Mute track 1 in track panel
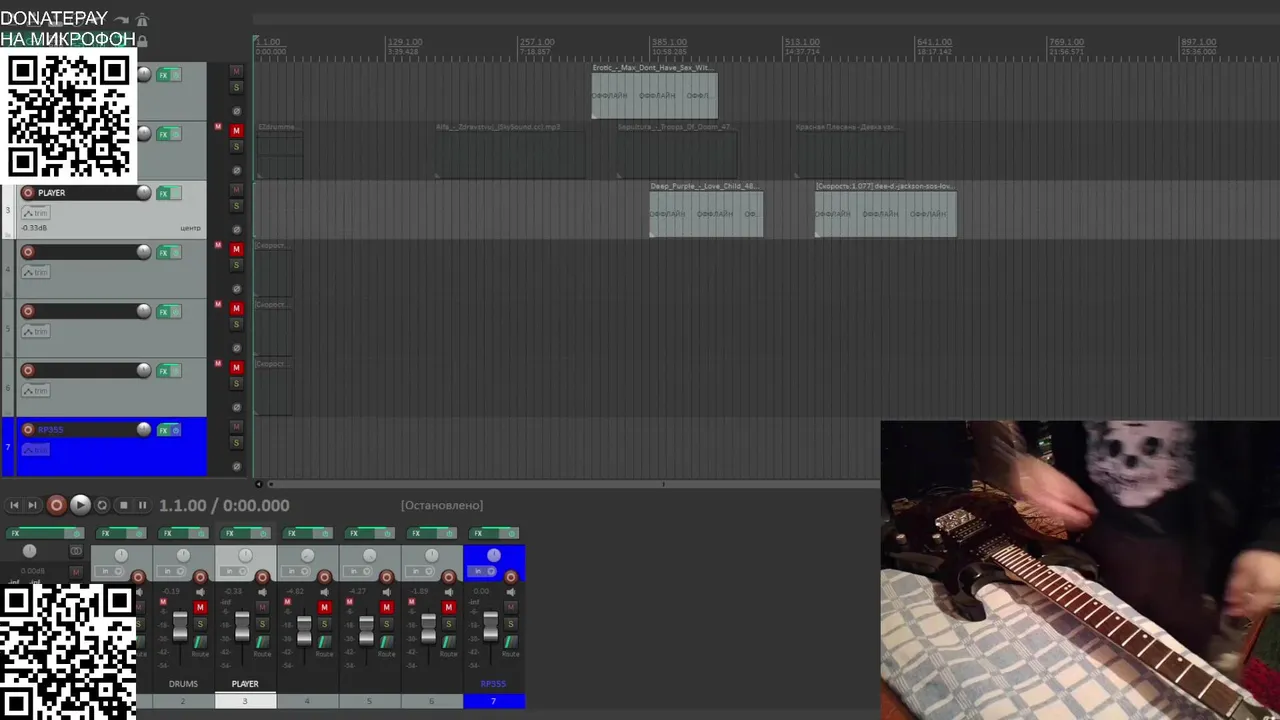 tap(236, 71)
